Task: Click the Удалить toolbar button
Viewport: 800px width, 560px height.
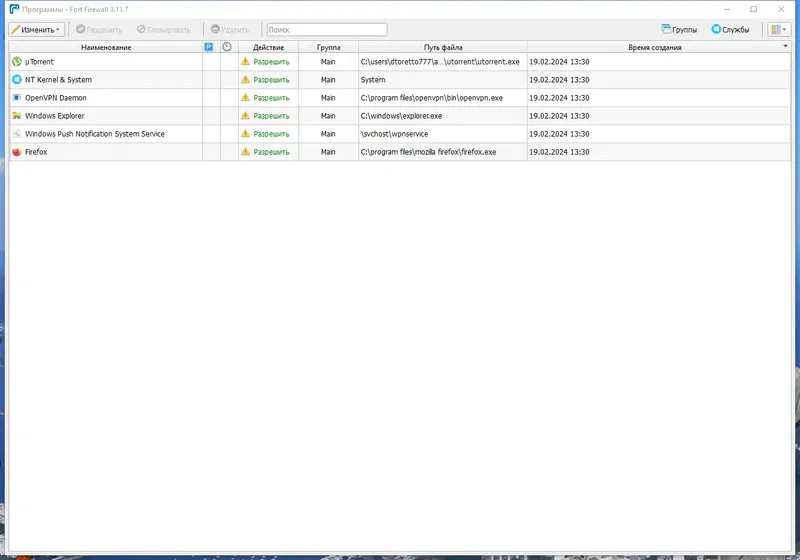Action: [230, 30]
